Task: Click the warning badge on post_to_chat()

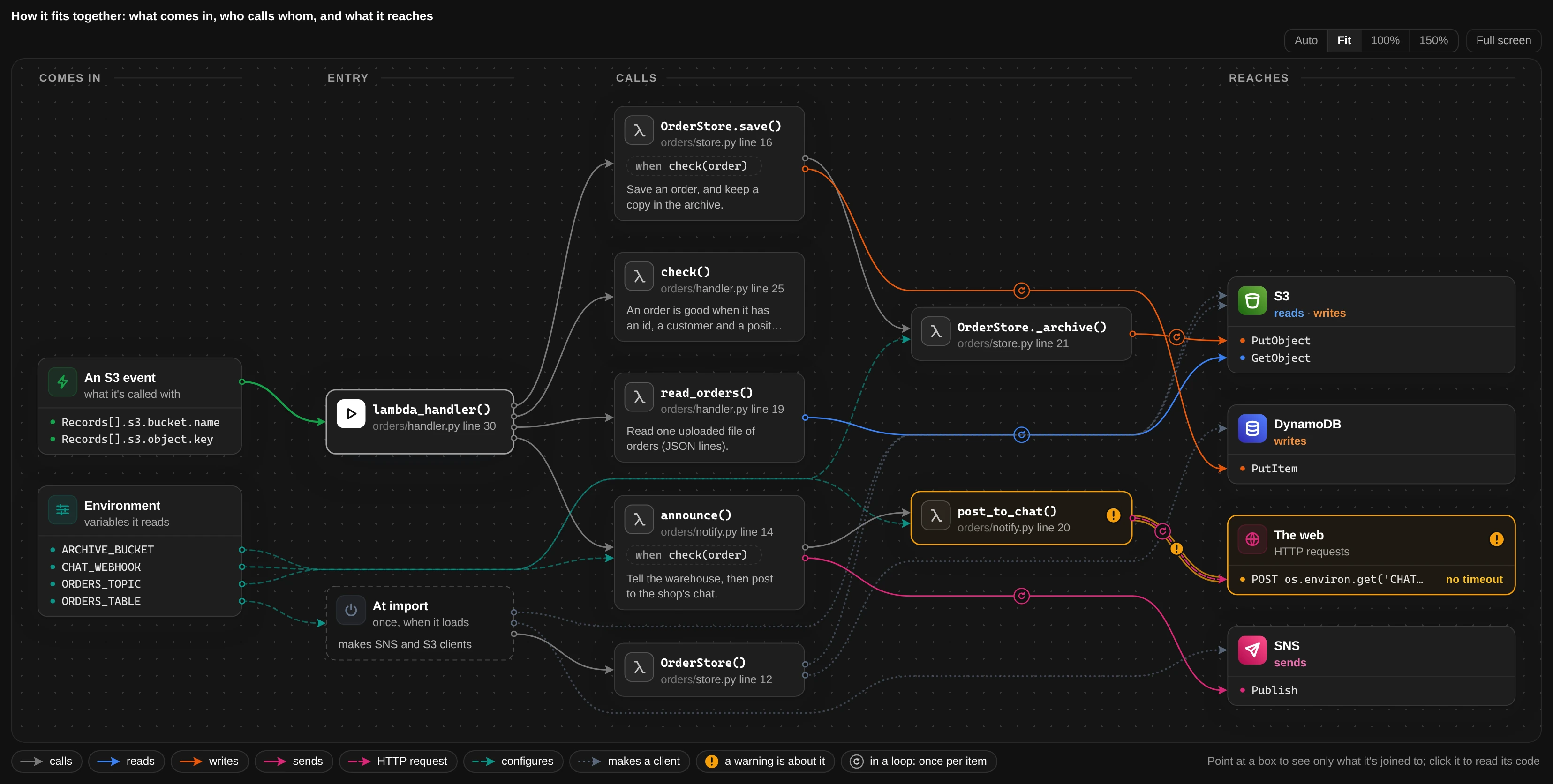Action: coord(1113,515)
